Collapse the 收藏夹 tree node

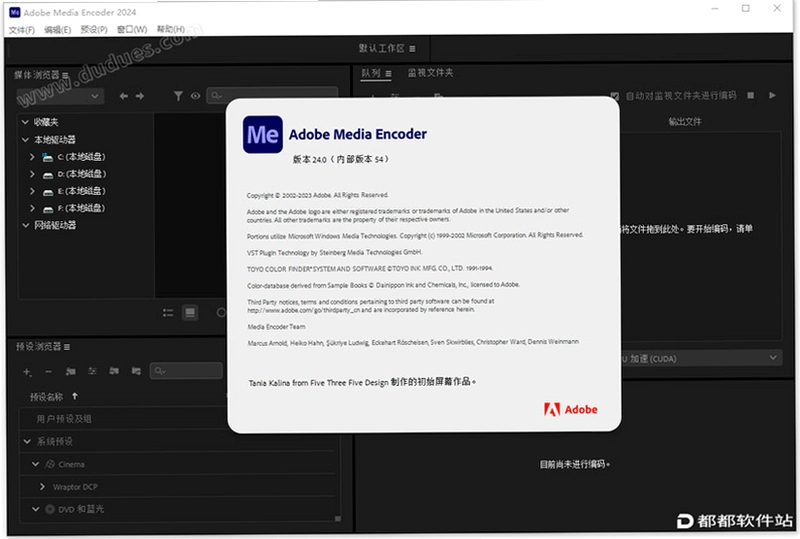[25, 122]
